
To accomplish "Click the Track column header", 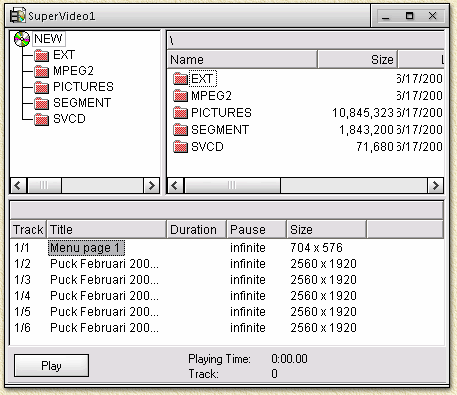I will click(x=28, y=230).
